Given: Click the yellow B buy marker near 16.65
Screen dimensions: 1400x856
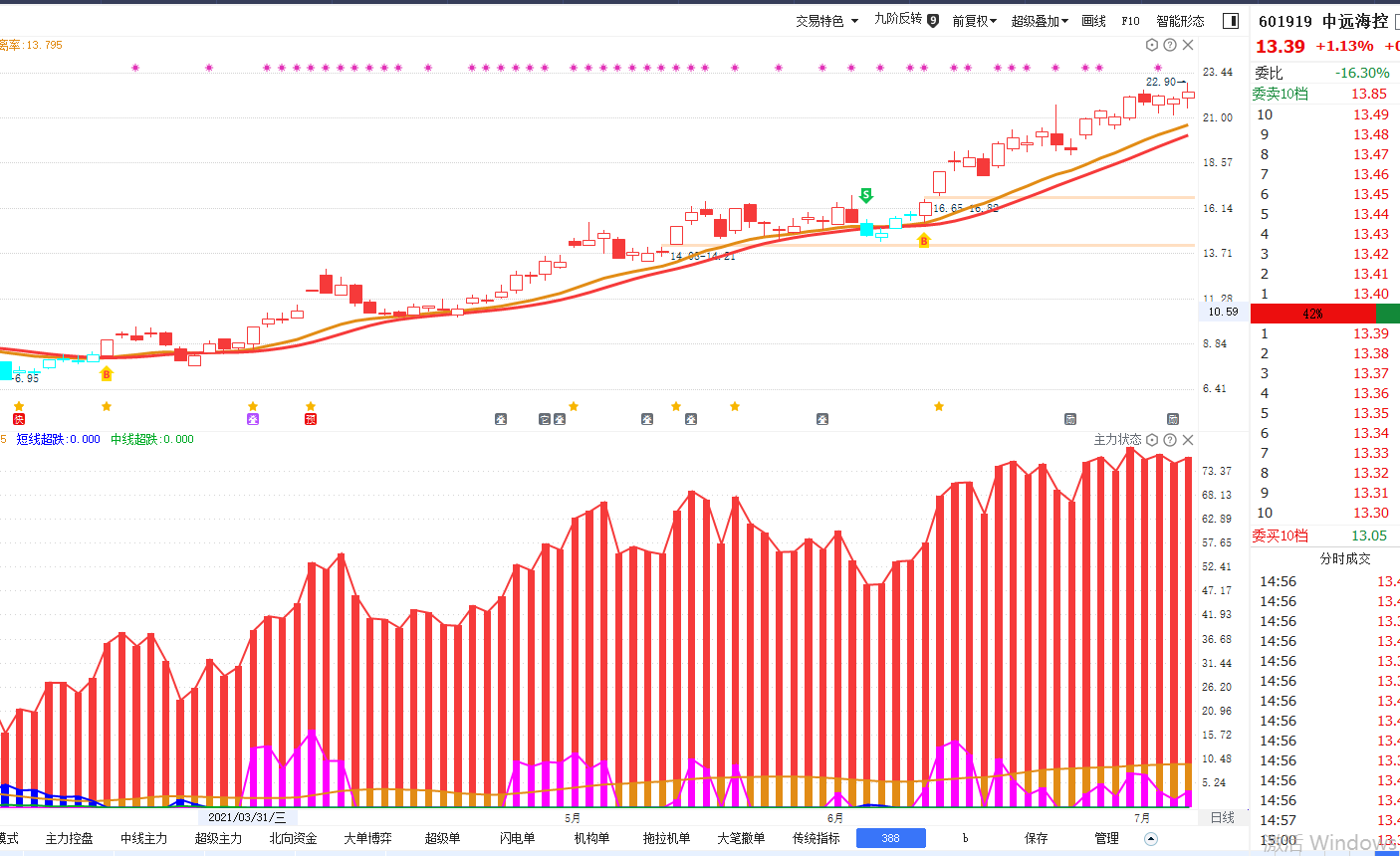Looking at the screenshot, I should pyautogui.click(x=924, y=241).
